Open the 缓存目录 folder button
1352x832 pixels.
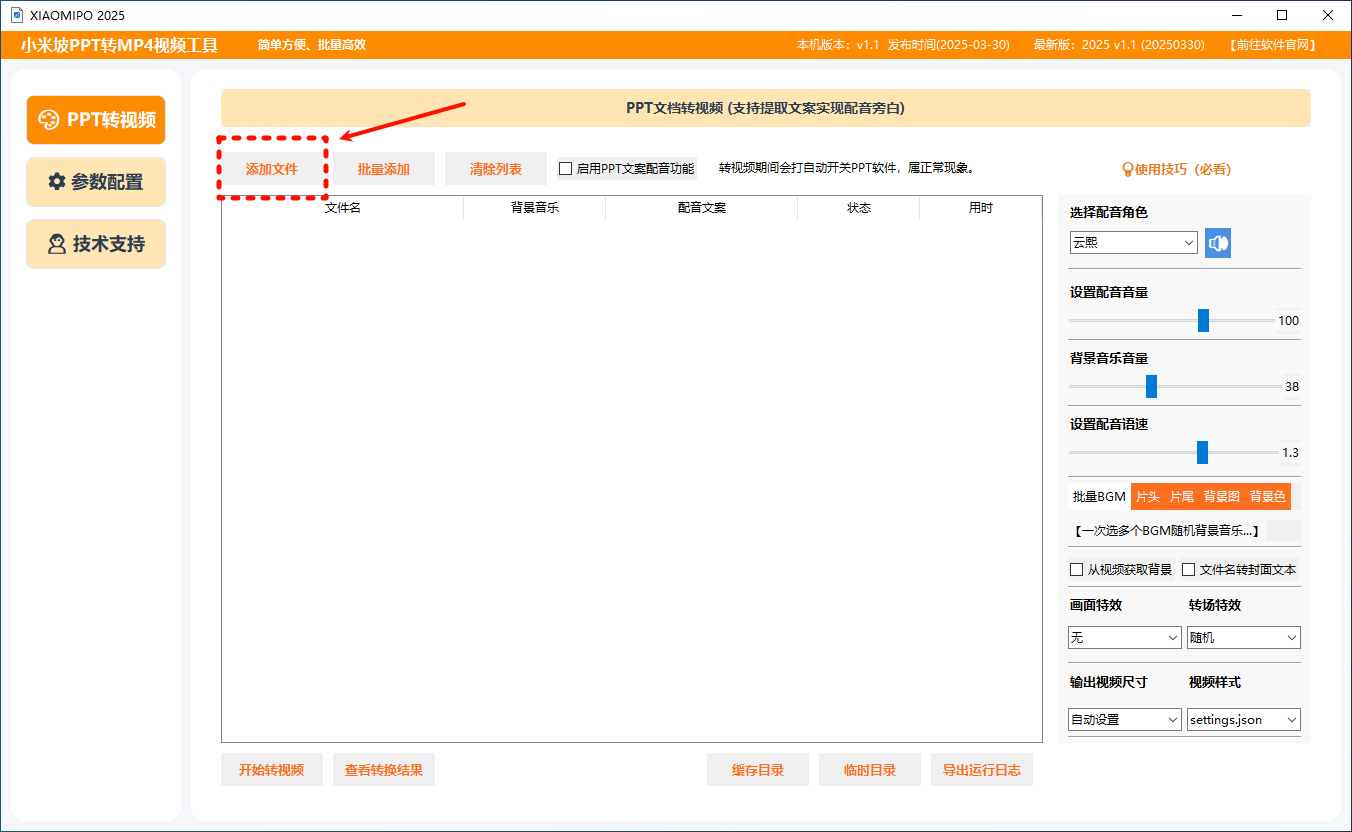(x=758, y=770)
